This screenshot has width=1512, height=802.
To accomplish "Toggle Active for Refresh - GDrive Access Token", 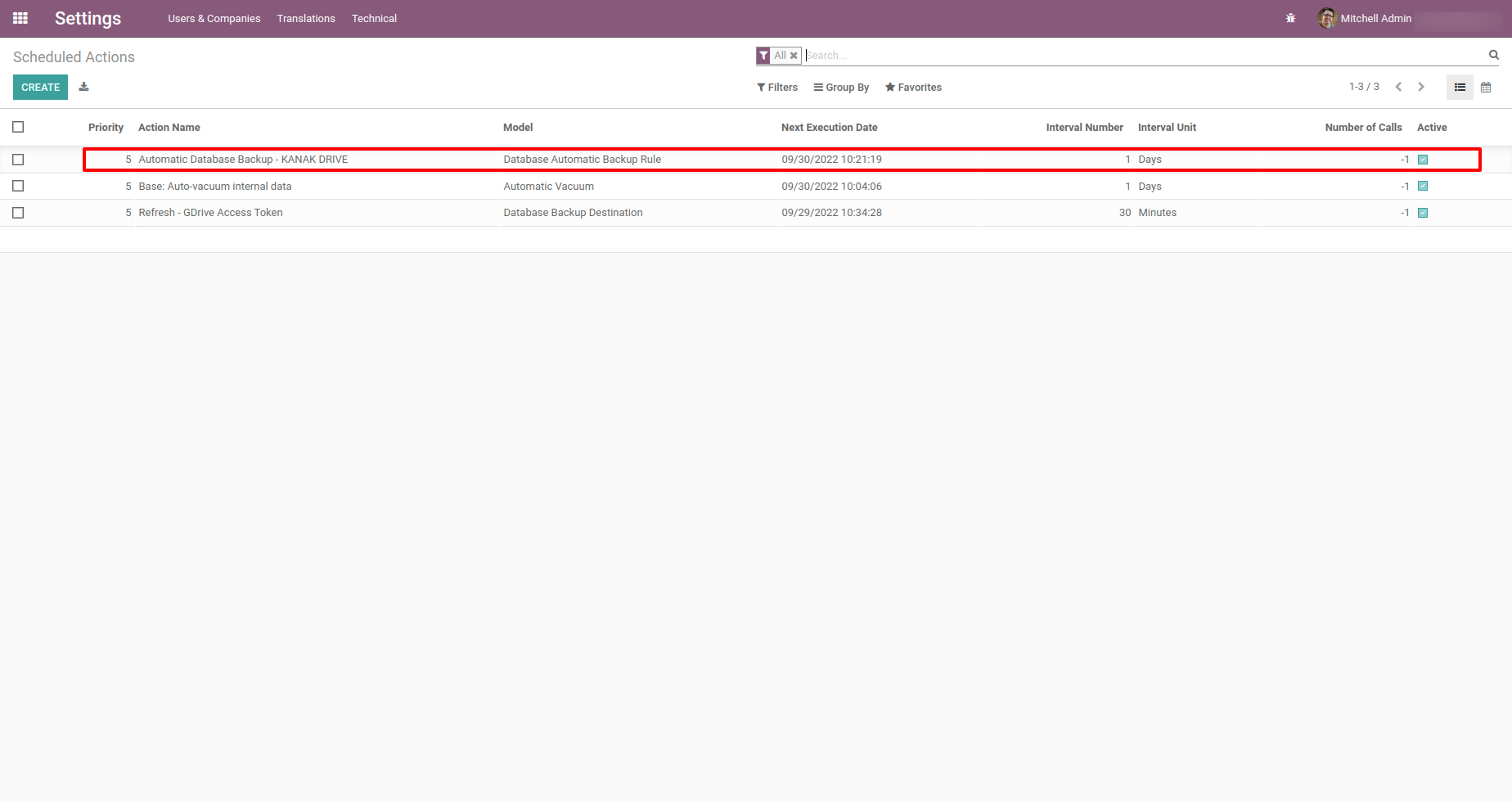I will [x=1423, y=213].
